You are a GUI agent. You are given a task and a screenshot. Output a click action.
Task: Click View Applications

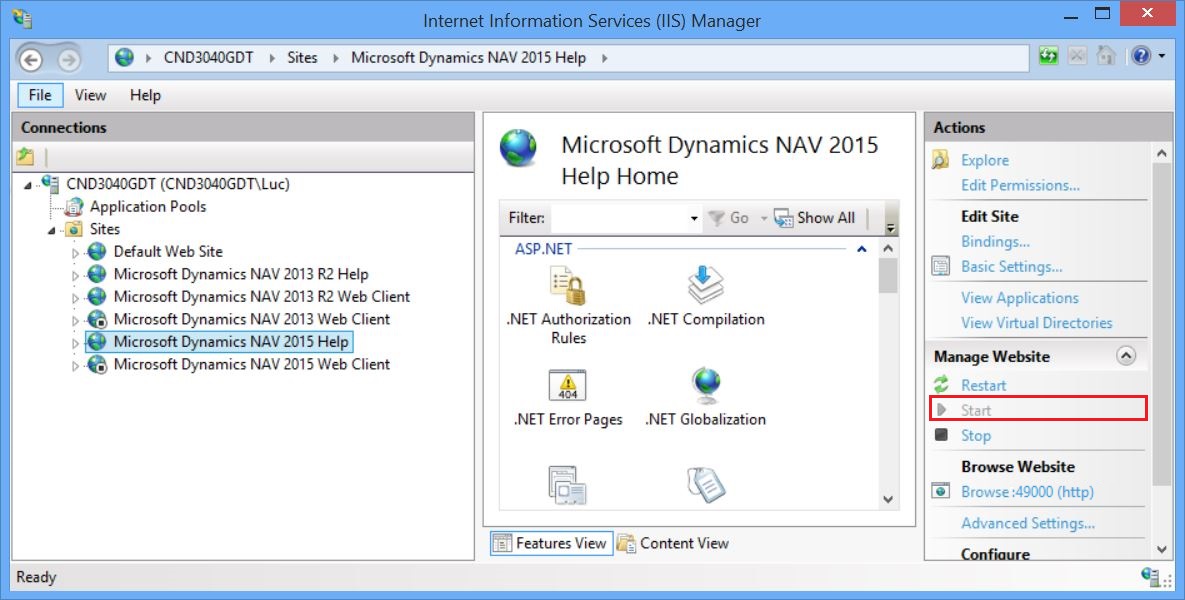(x=1019, y=298)
